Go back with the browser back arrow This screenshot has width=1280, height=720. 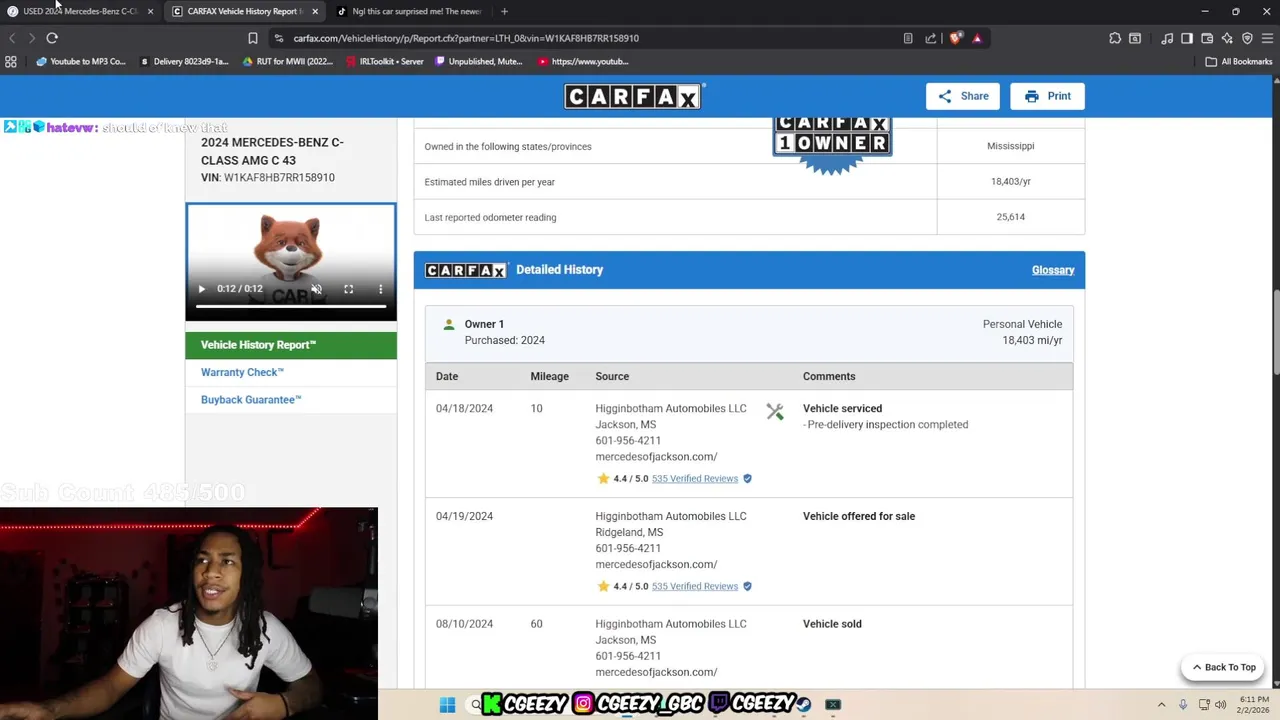click(12, 38)
